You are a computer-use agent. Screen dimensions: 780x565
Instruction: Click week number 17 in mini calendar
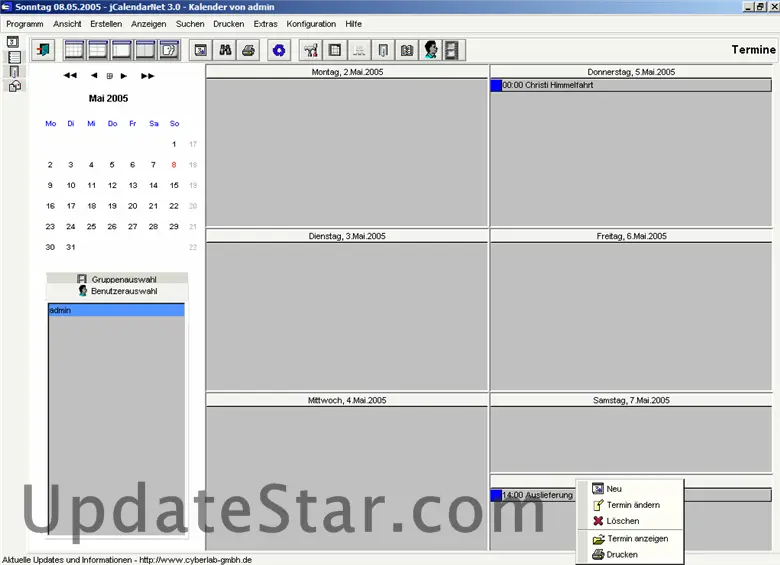point(193,144)
